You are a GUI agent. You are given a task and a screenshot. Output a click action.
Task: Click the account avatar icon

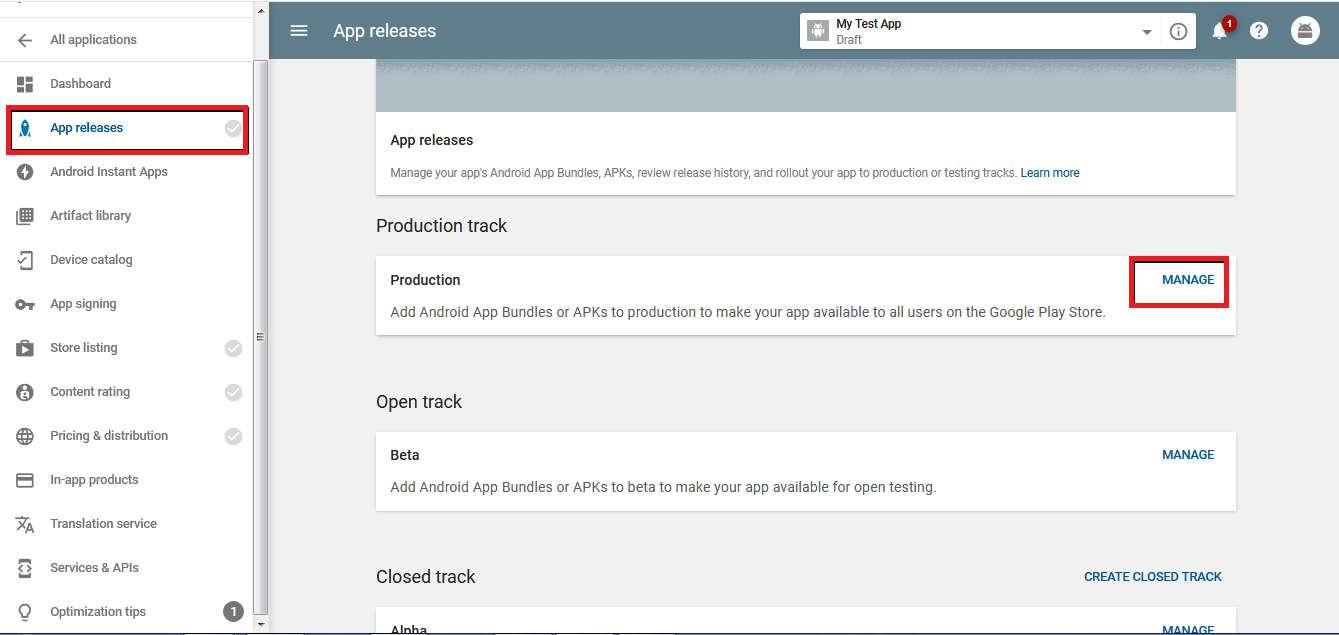pyautogui.click(x=1305, y=31)
